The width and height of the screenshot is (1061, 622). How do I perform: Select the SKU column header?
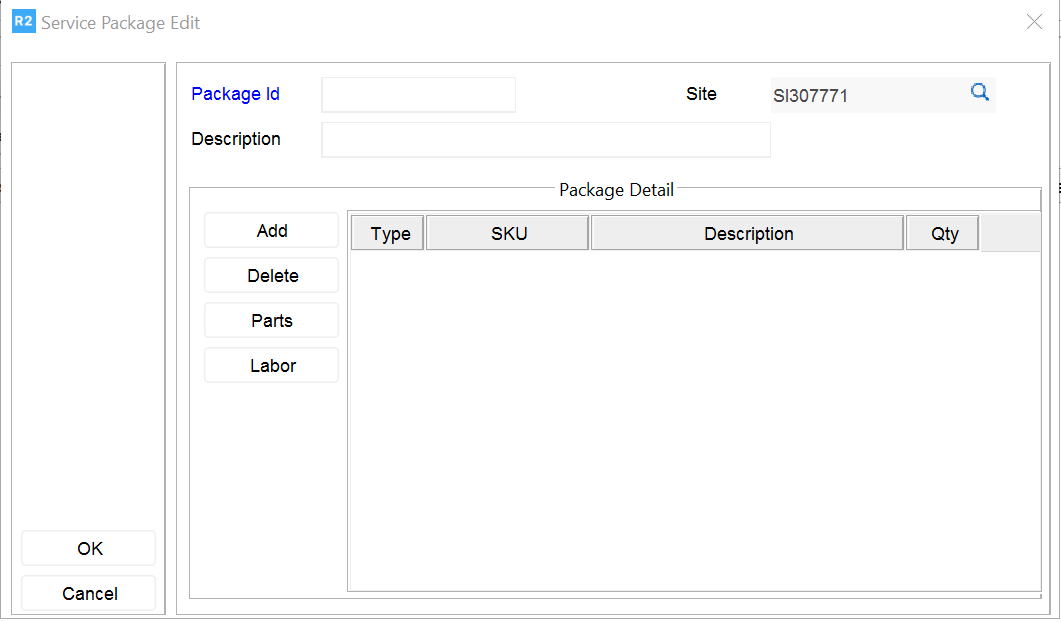point(508,234)
